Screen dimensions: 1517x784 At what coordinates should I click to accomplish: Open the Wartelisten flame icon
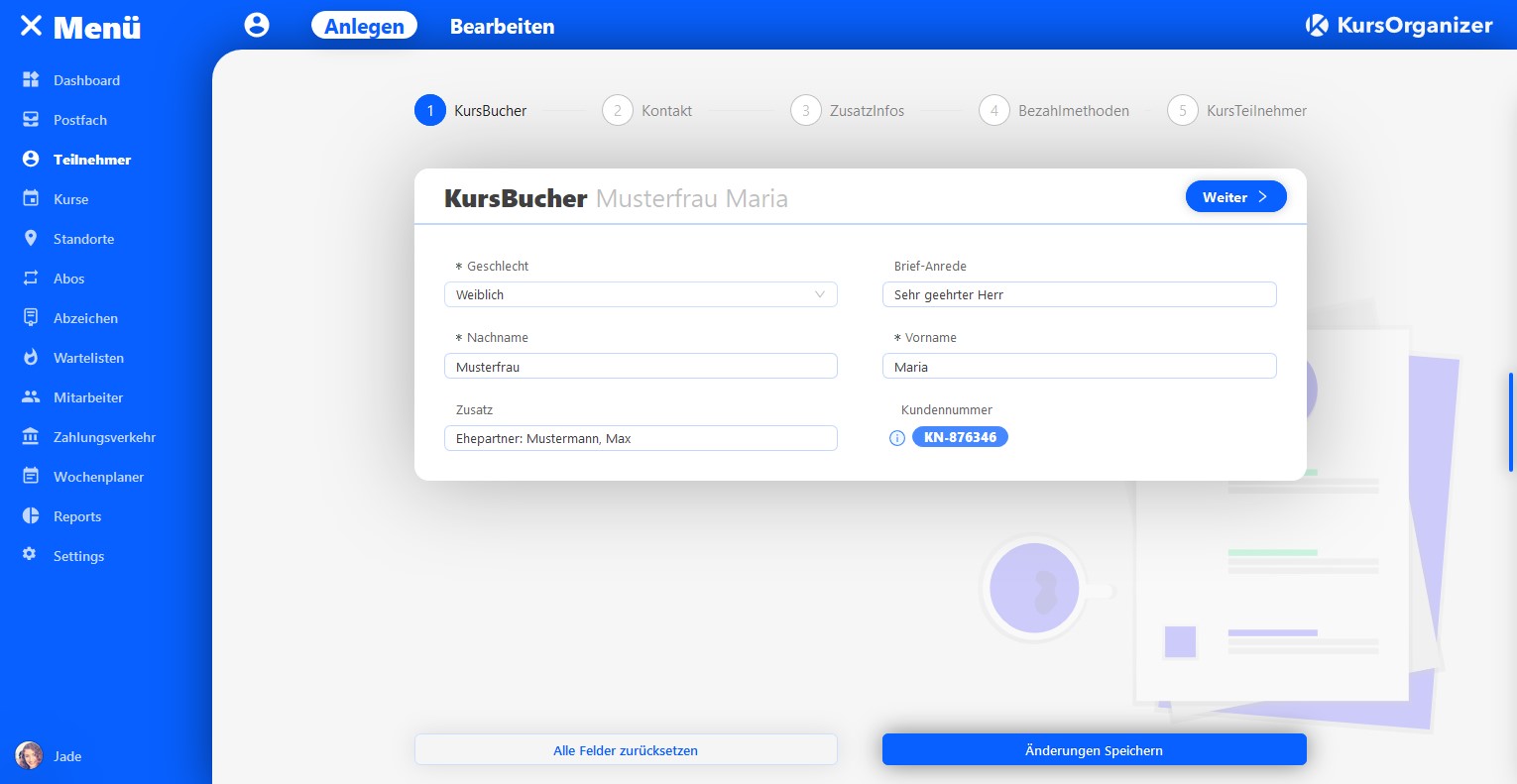pos(31,358)
